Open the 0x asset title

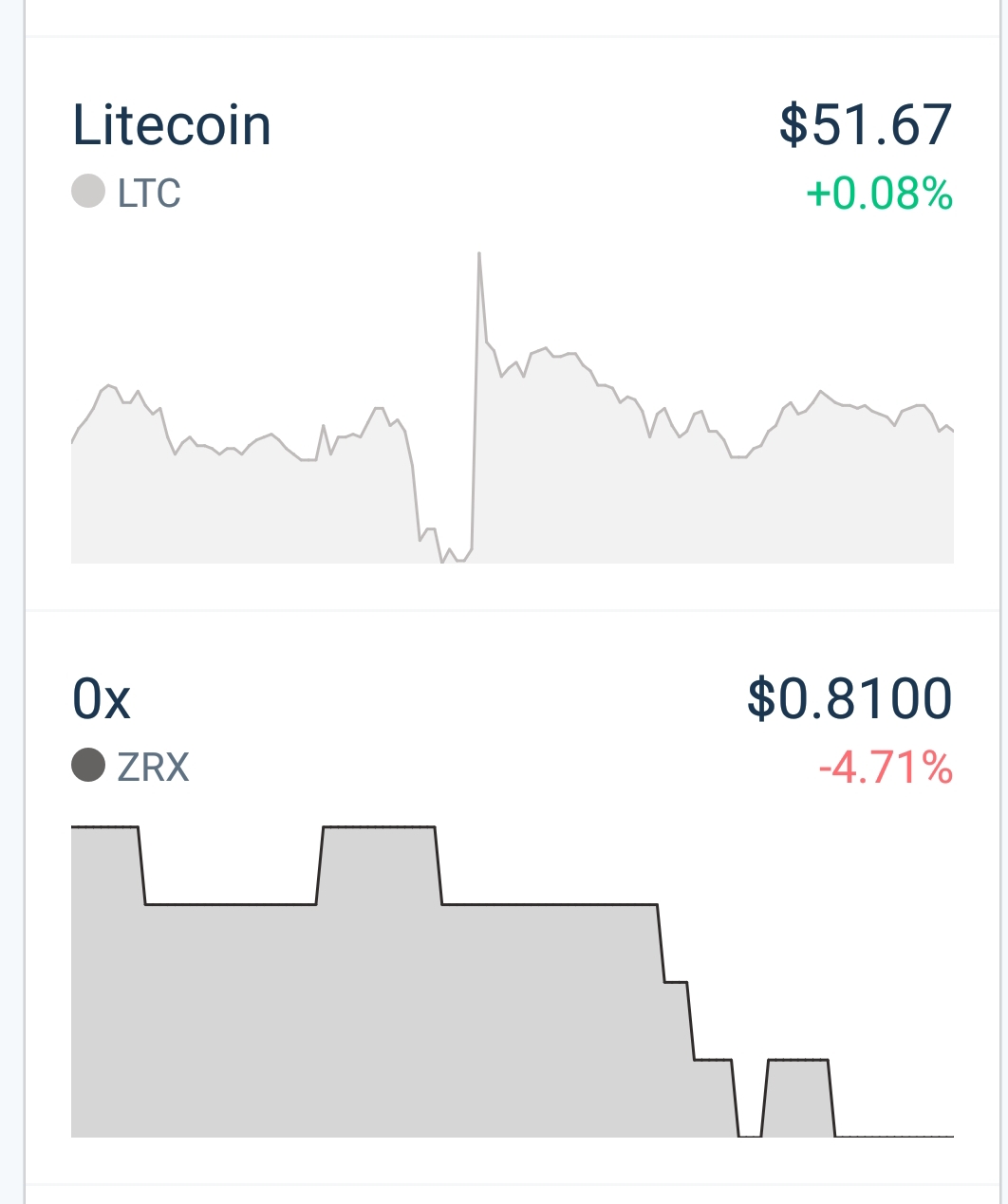coord(102,700)
